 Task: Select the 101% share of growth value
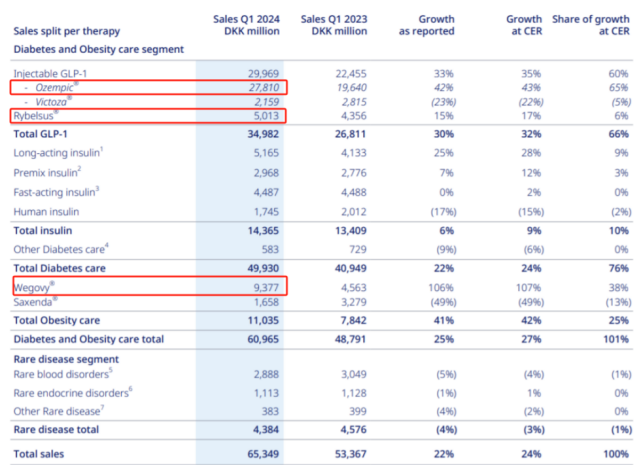pyautogui.click(x=616, y=340)
